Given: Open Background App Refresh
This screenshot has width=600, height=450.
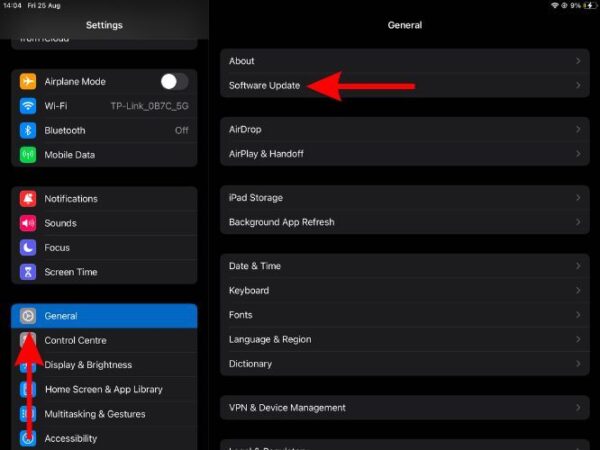Looking at the screenshot, I should point(281,222).
